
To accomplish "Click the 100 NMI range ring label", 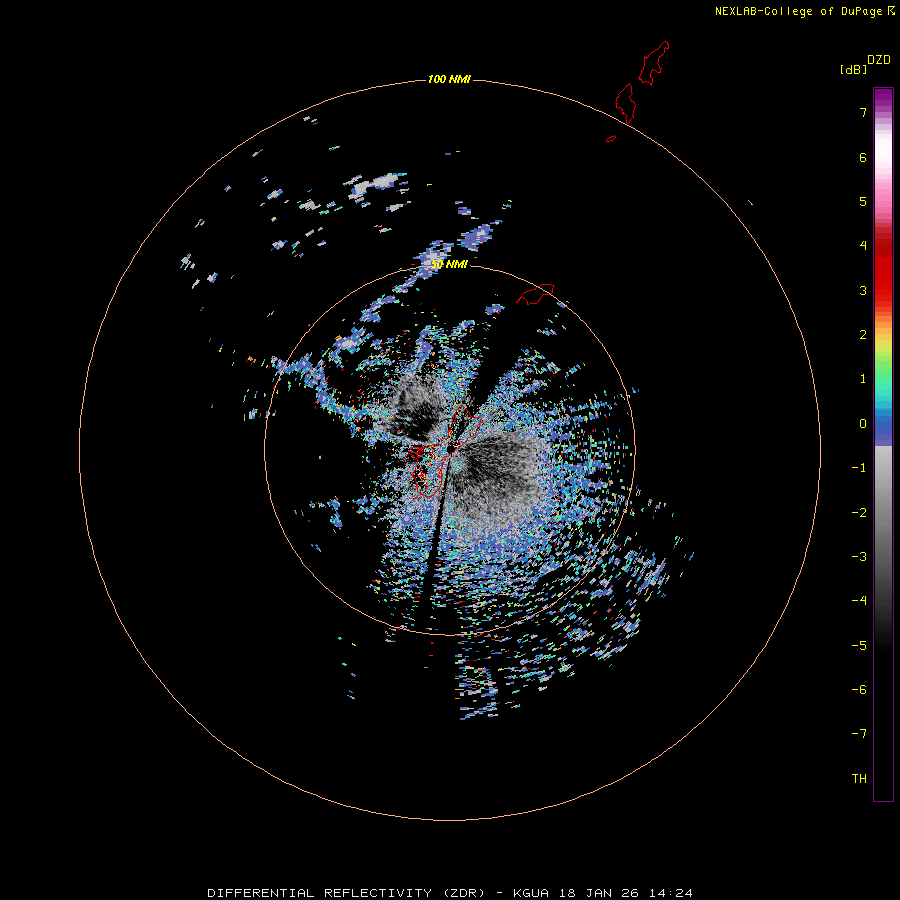I will click(x=449, y=79).
